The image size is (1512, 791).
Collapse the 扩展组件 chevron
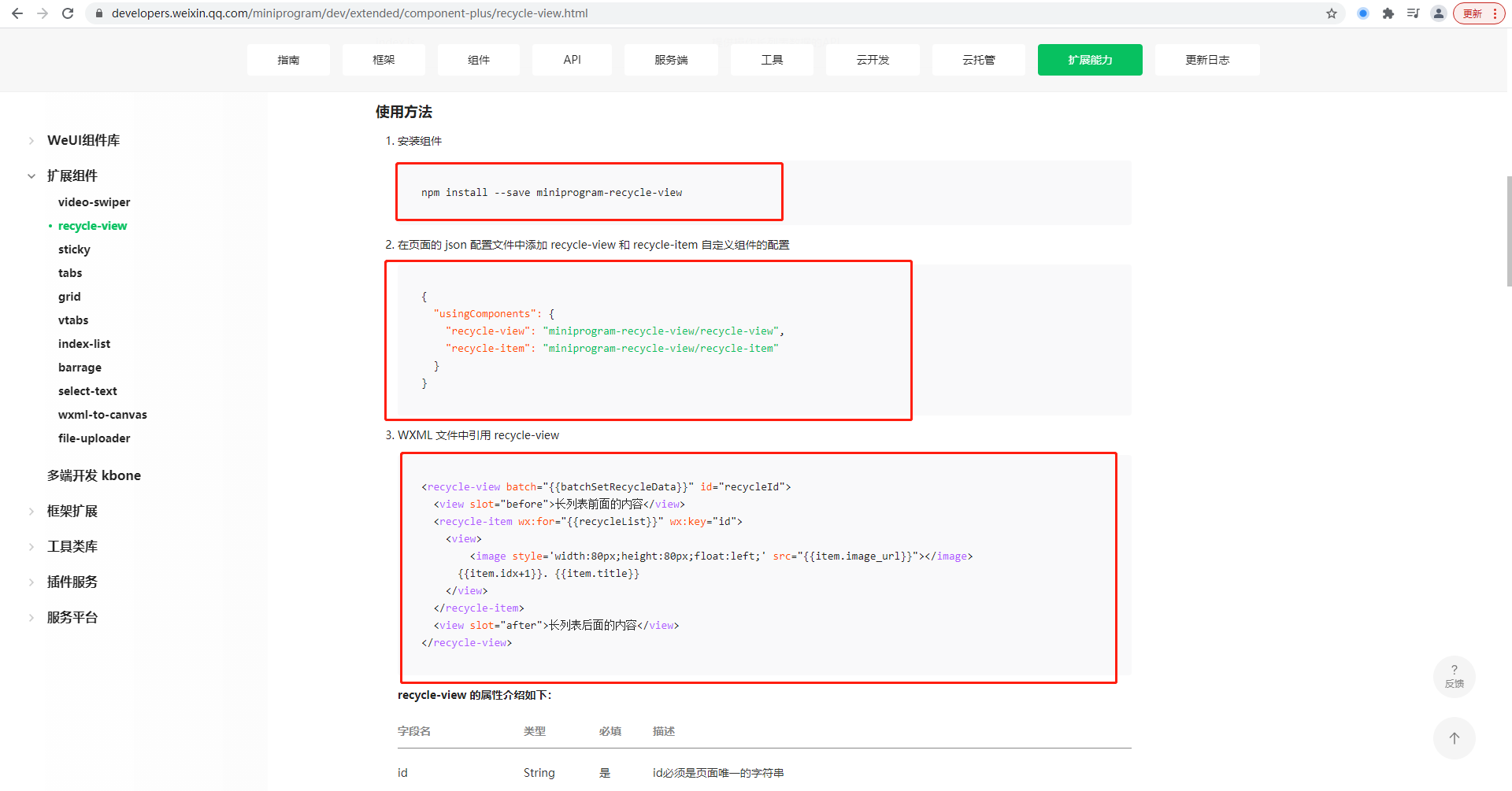coord(31,176)
